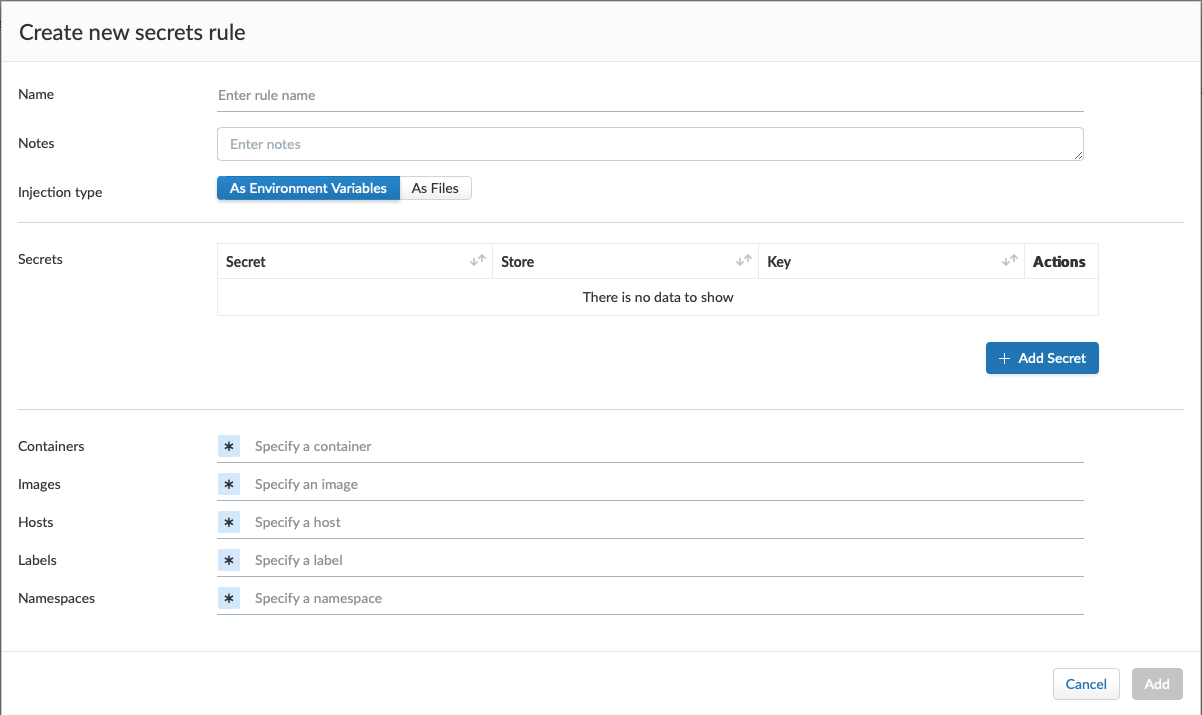The image size is (1202, 715).
Task: Click the asterisk icon beside Namespaces
Action: click(229, 598)
